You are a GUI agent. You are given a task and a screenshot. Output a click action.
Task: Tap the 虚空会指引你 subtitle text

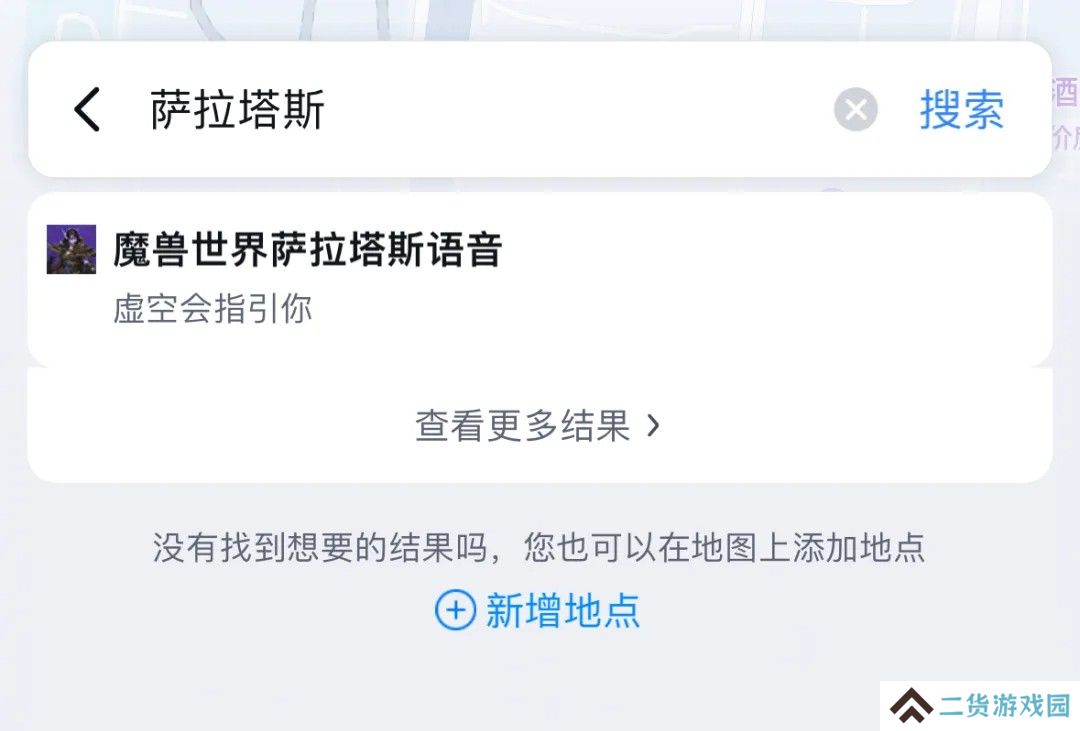212,308
